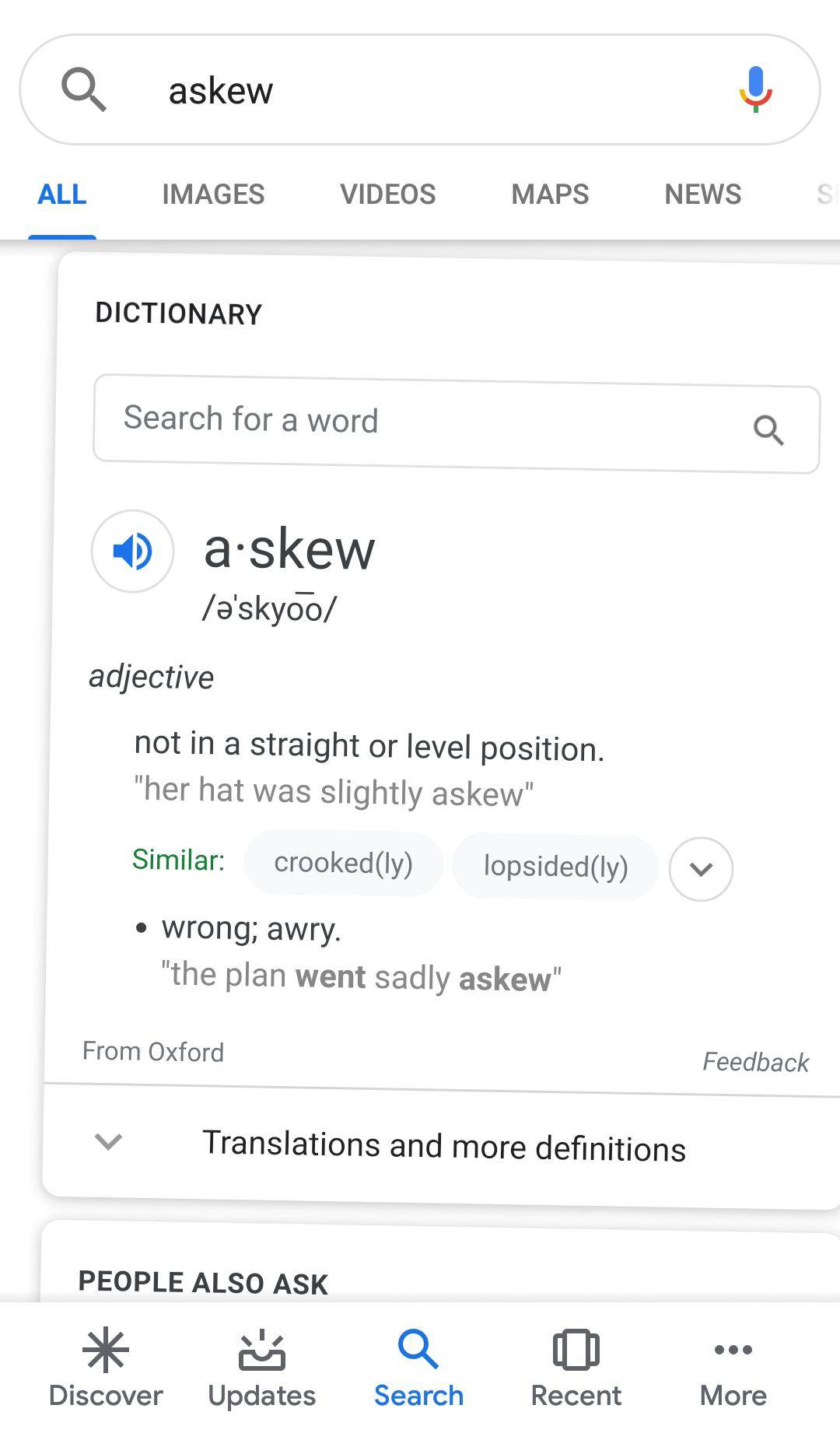
Task: Open the Discover feed
Action: [106, 1369]
